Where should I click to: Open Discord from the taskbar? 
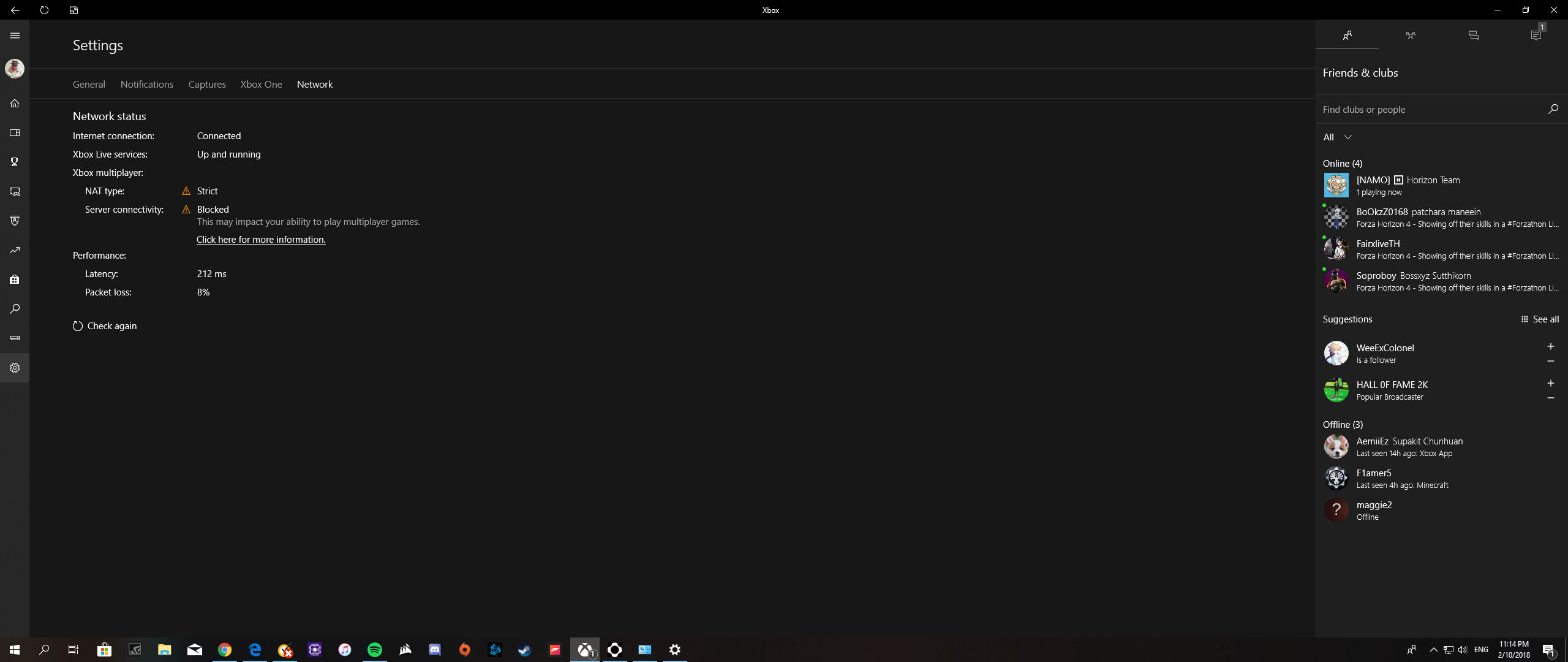[435, 650]
